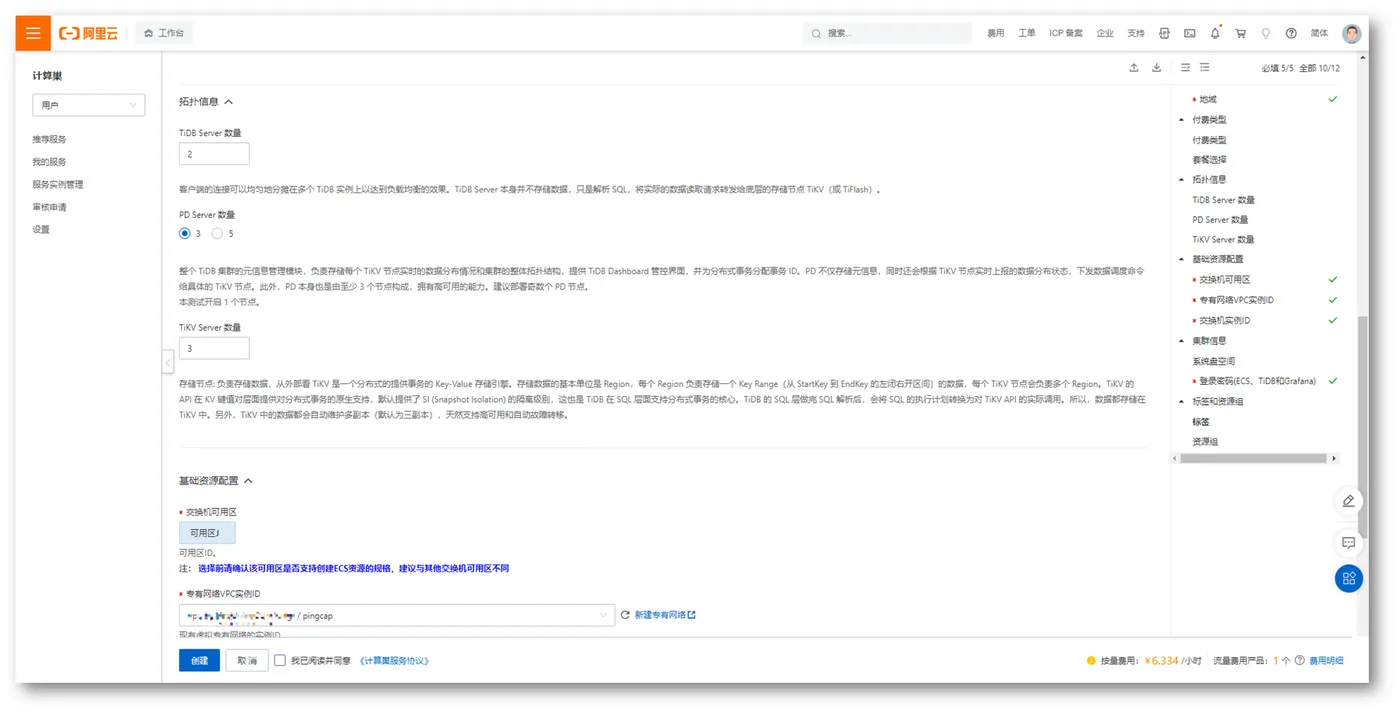Open the 新建专有网络 link
Image resolution: width=1400 pixels, height=714 pixels.
coord(665,615)
